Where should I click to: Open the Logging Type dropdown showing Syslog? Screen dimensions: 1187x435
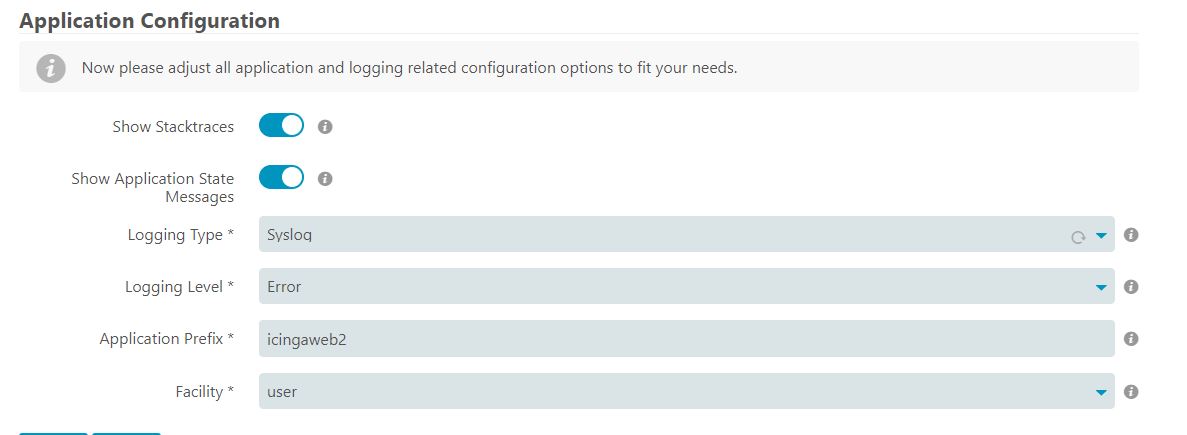[x=687, y=235]
